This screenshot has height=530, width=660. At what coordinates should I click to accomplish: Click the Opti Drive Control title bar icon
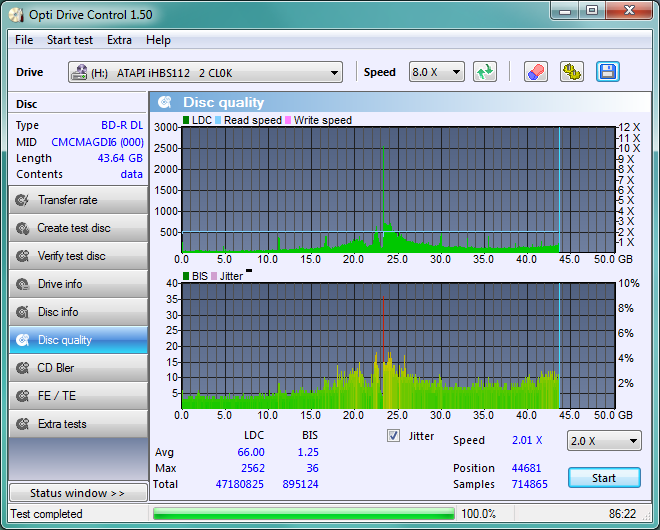coord(16,15)
